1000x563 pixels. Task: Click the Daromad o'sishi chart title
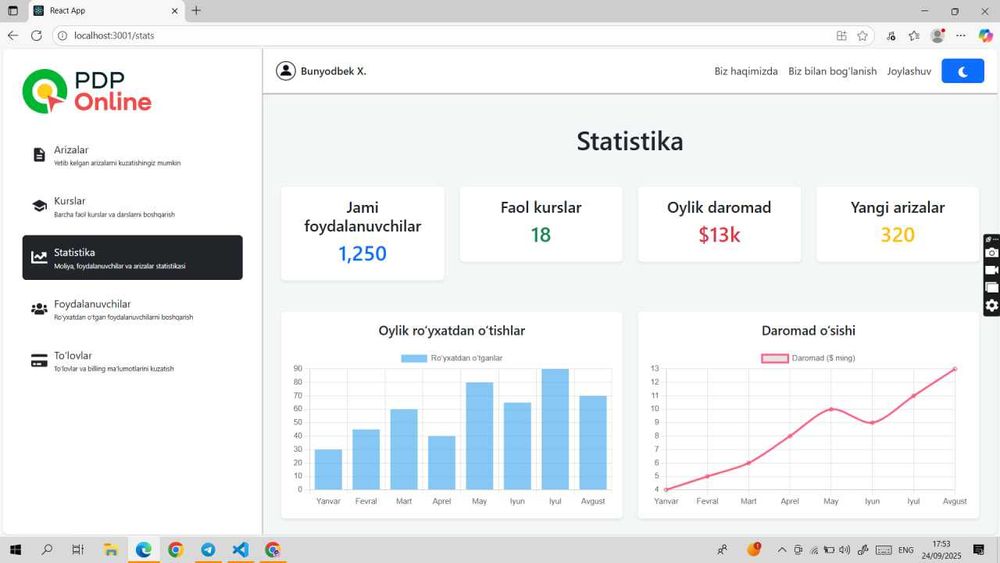tap(808, 331)
